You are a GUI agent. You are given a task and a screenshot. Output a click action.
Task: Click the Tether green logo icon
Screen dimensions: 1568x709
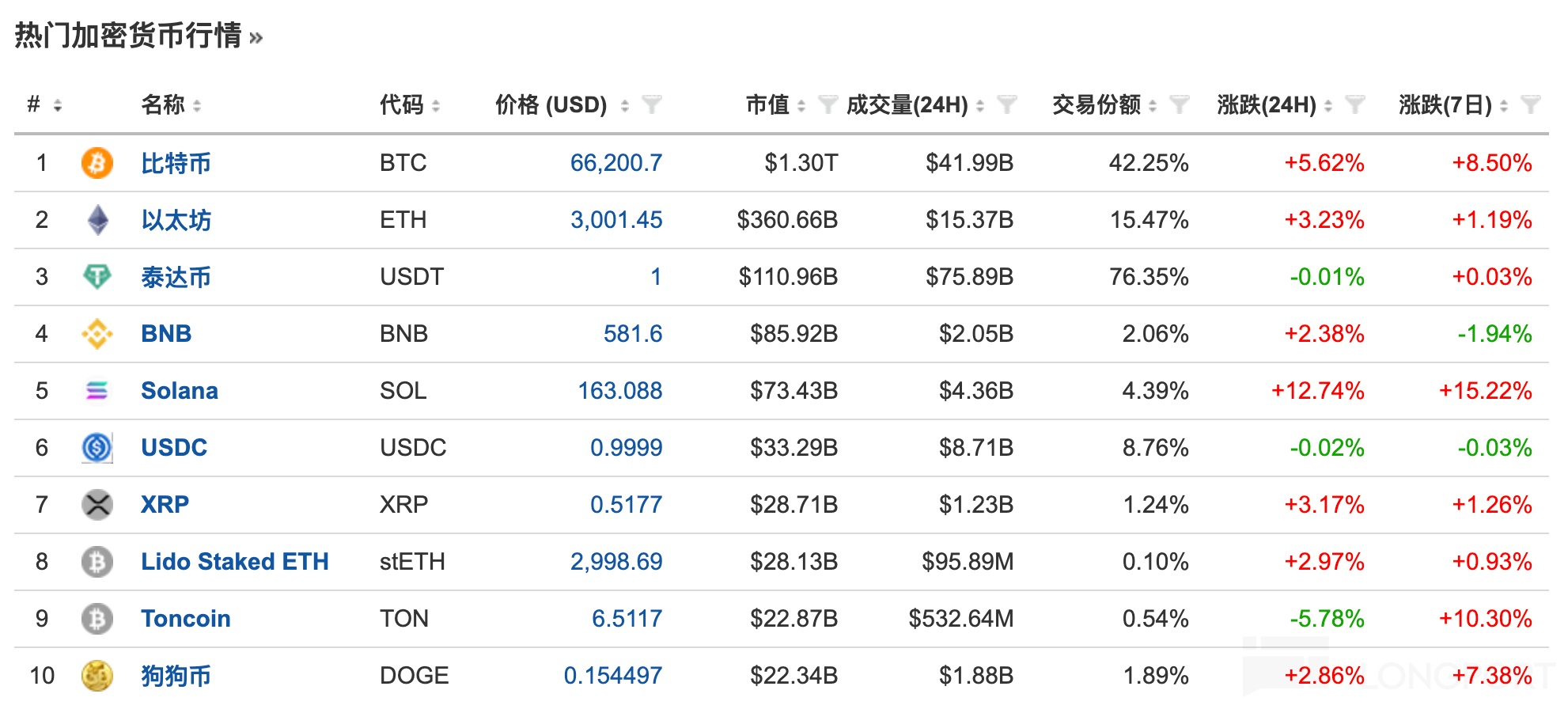point(97,277)
